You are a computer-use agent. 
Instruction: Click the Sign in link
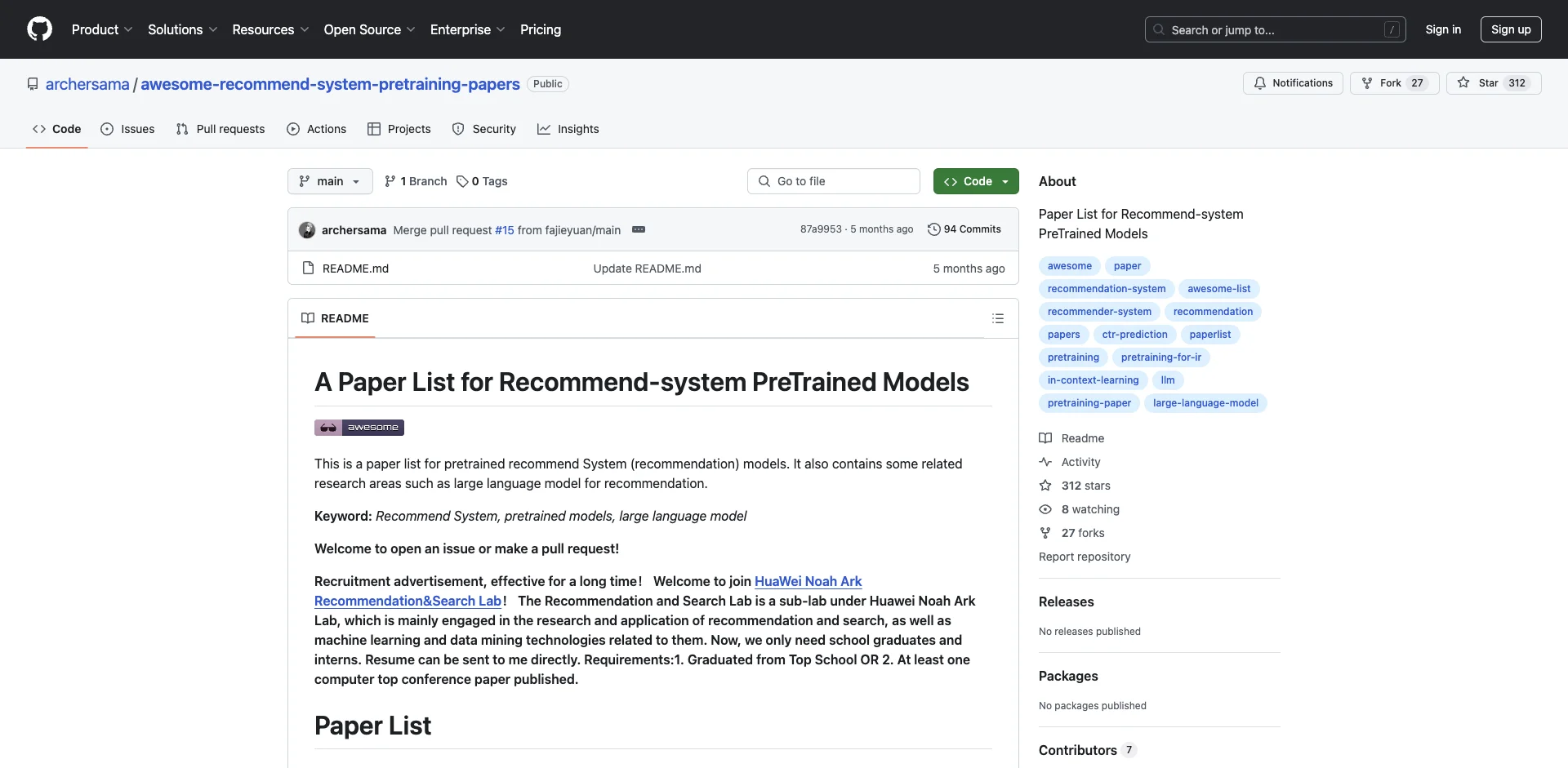[1443, 29]
